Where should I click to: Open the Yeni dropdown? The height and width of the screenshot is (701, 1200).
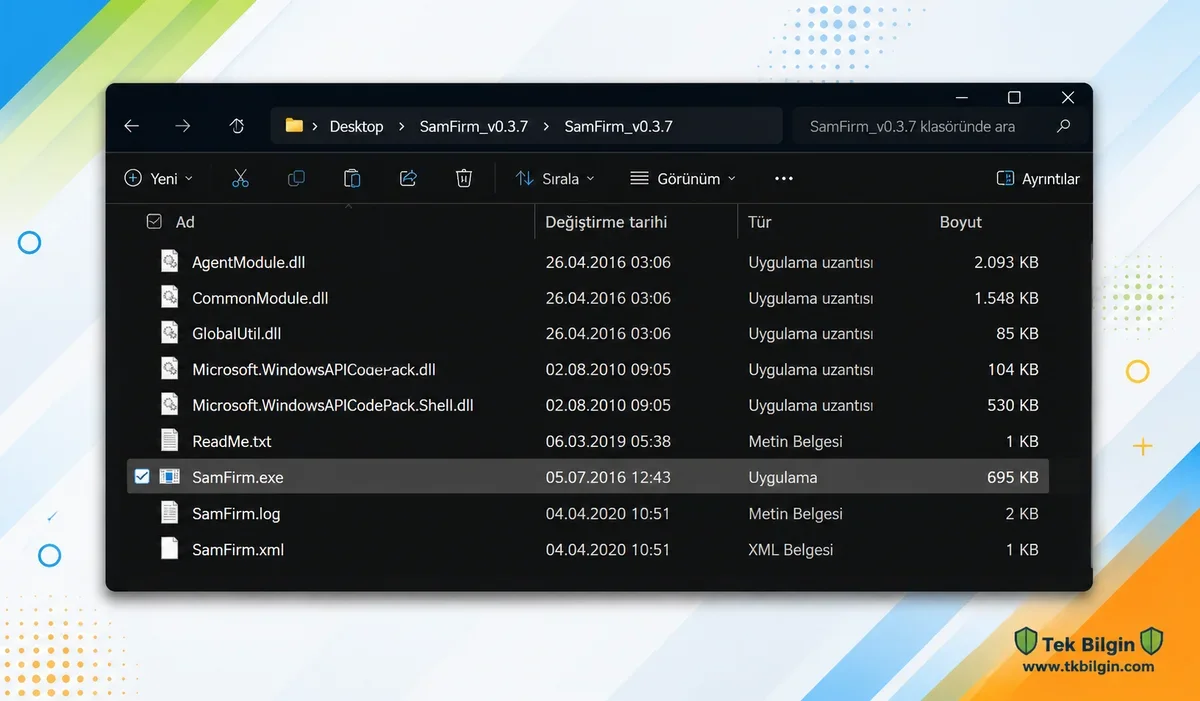coord(158,178)
